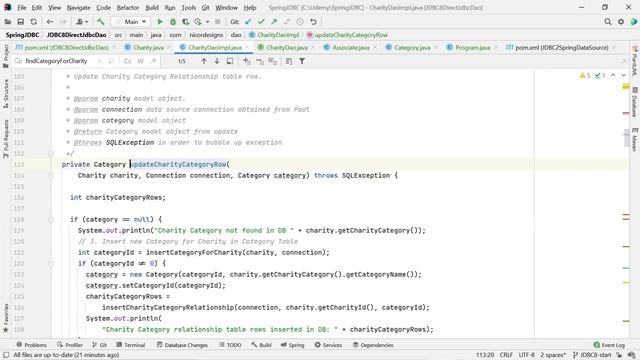Toggle Regex option in search bar

click(x=153, y=61)
